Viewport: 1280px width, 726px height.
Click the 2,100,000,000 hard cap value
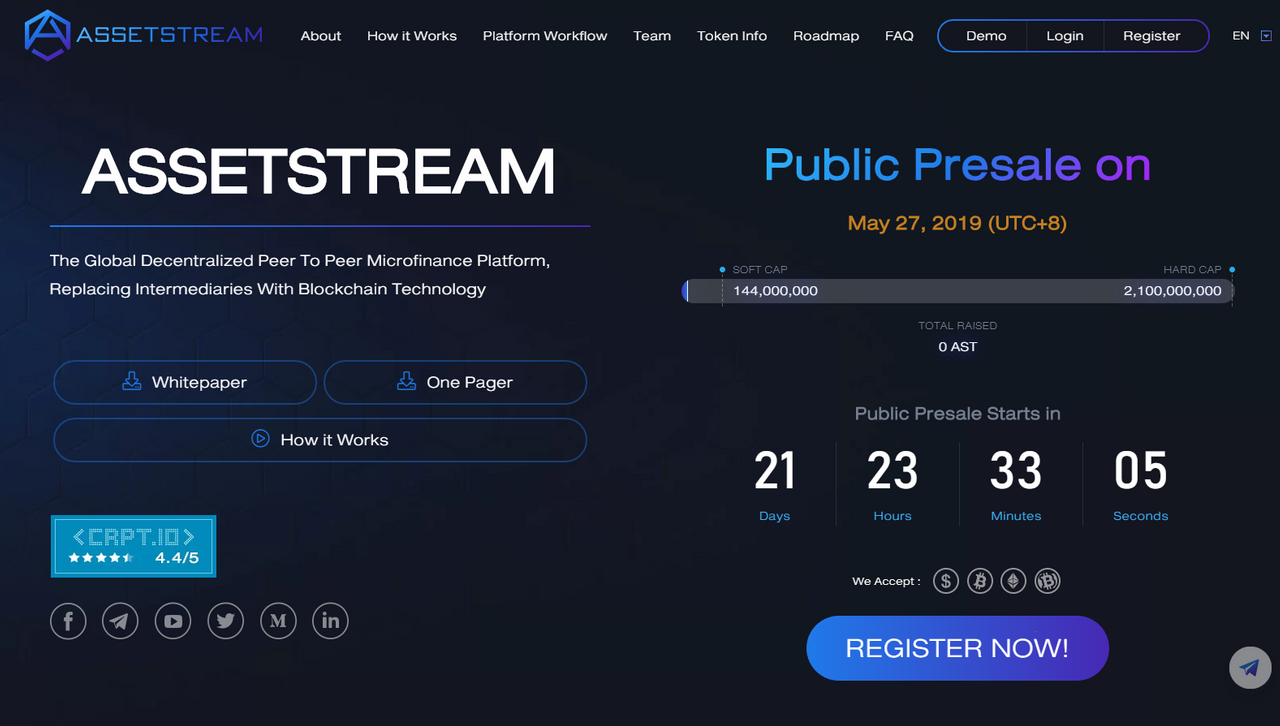[1172, 291]
